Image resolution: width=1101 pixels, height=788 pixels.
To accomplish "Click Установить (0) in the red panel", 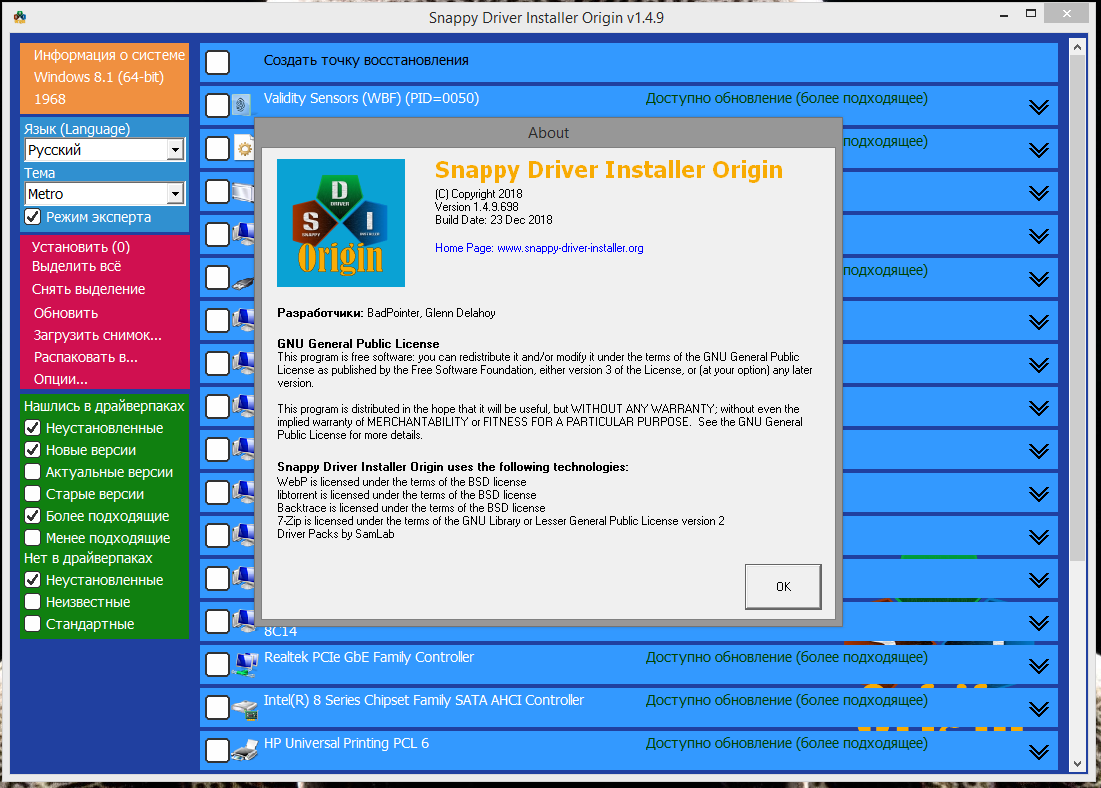I will (81, 247).
